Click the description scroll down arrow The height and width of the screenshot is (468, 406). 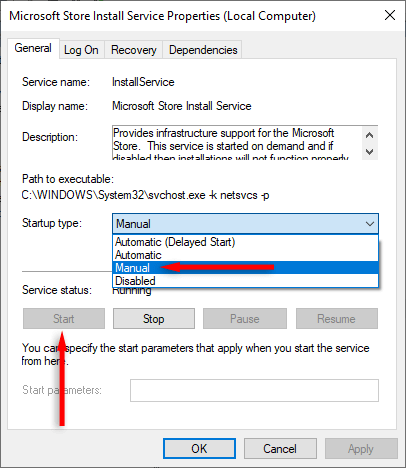tap(369, 152)
